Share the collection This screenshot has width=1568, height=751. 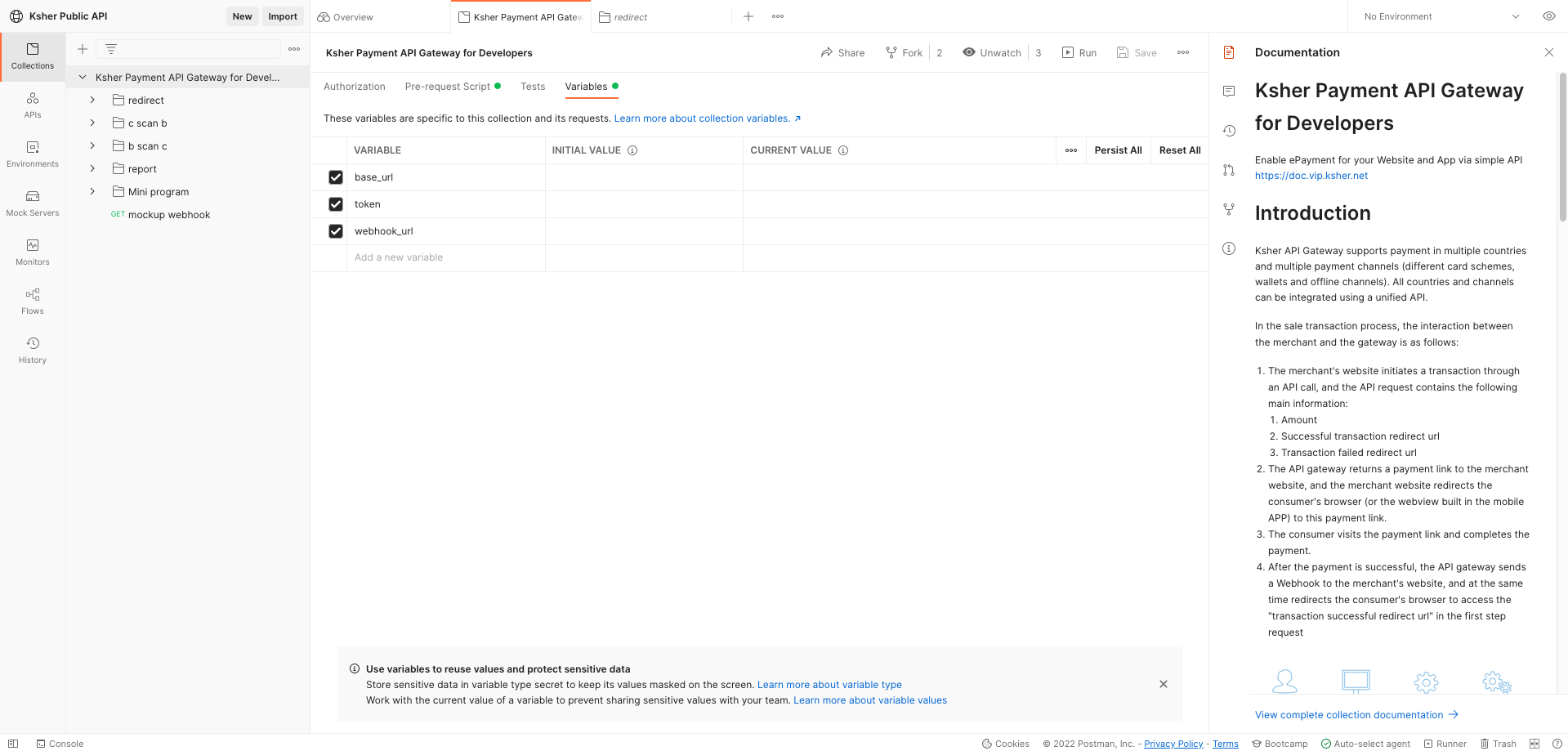pyautogui.click(x=842, y=52)
